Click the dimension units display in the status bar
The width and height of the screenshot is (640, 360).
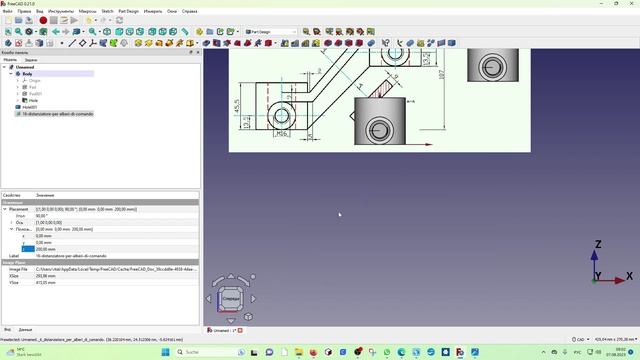coord(616,339)
